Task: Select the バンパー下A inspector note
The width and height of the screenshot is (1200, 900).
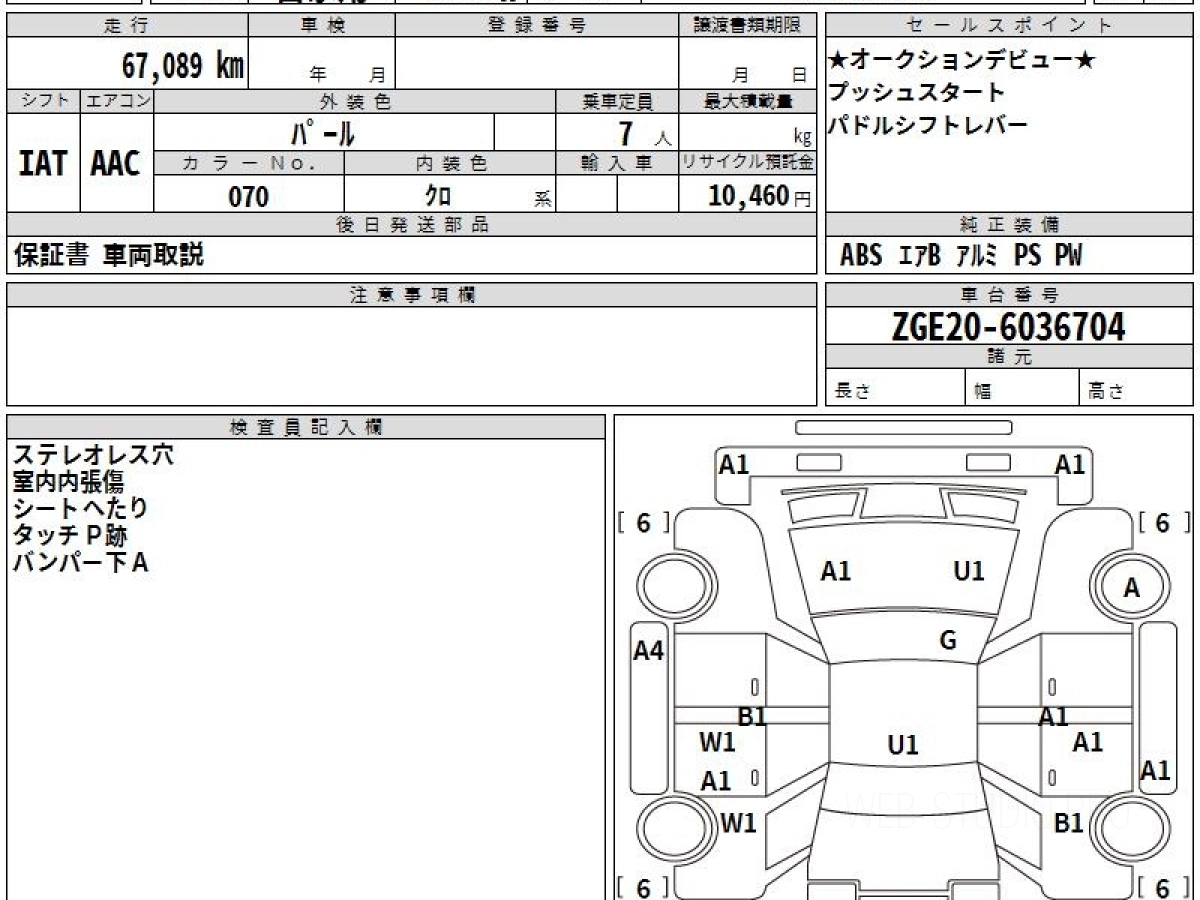Action: tap(81, 563)
